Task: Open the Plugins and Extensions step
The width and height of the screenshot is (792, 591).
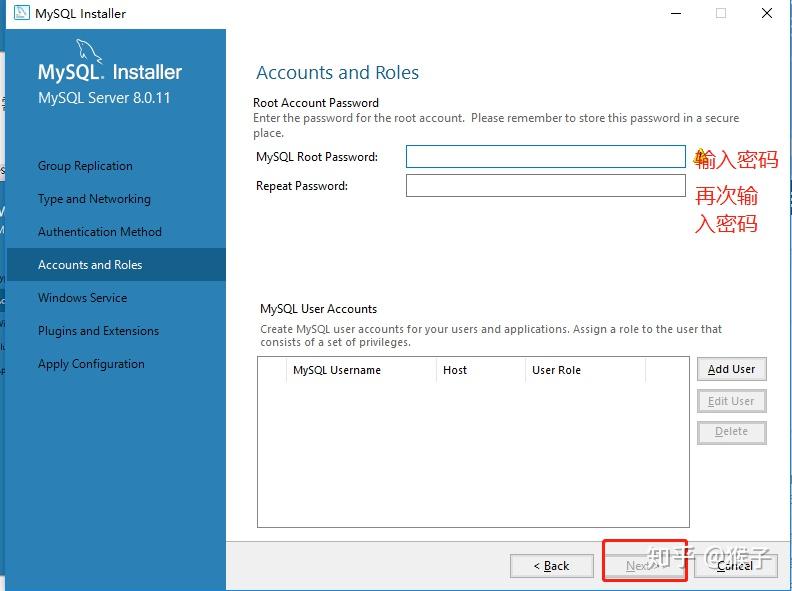Action: click(98, 331)
